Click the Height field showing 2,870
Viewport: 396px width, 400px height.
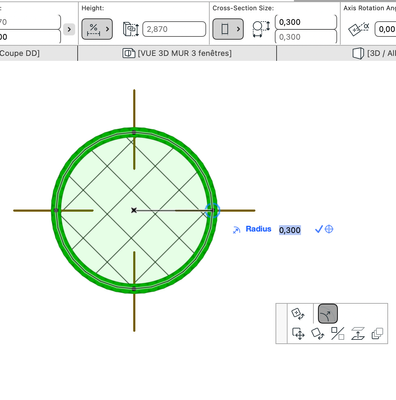(174, 29)
